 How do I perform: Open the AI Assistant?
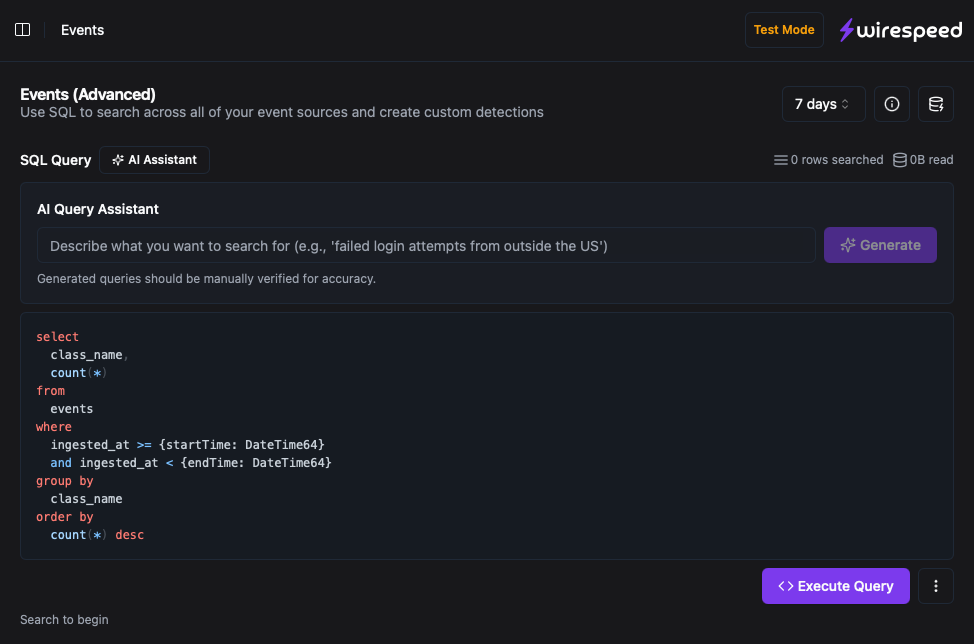[x=154, y=159]
